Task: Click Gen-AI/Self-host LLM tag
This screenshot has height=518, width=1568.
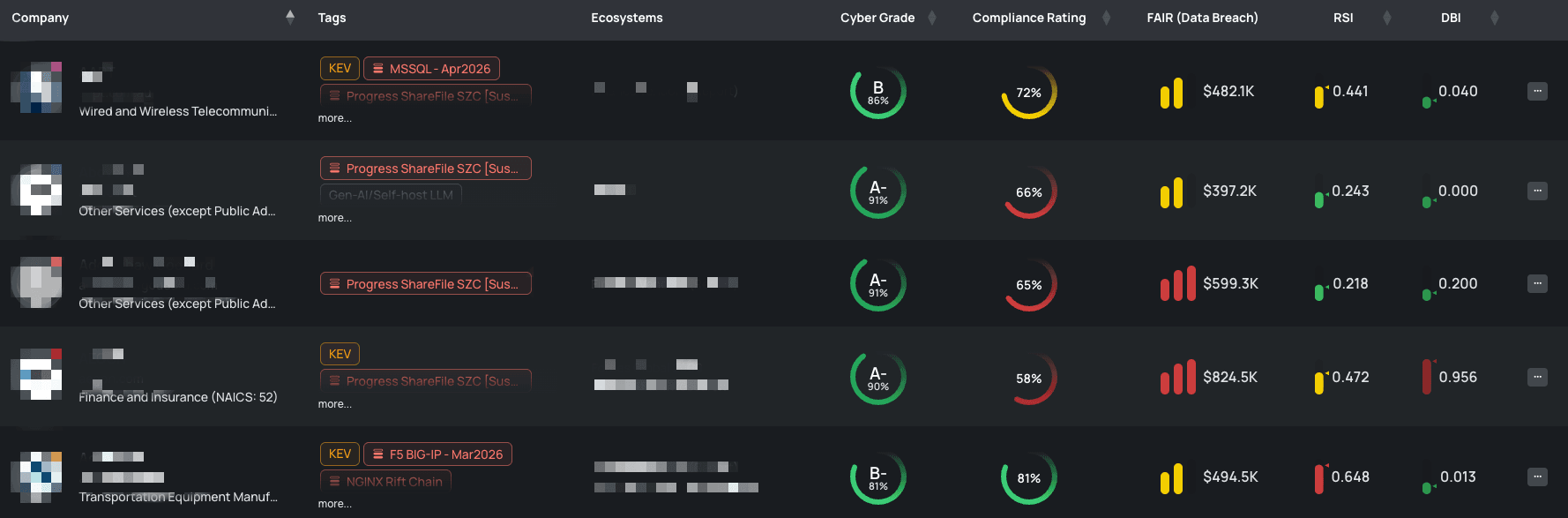Action: point(391,194)
